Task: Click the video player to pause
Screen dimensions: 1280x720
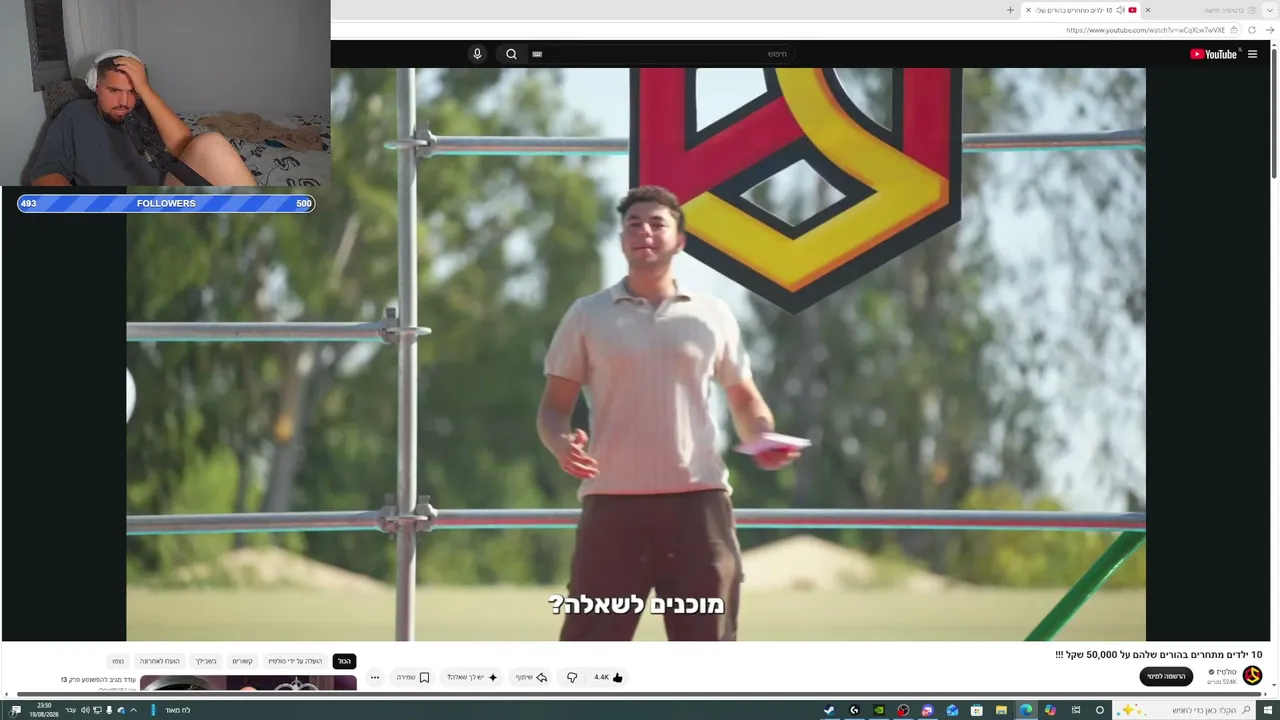Action: (636, 354)
